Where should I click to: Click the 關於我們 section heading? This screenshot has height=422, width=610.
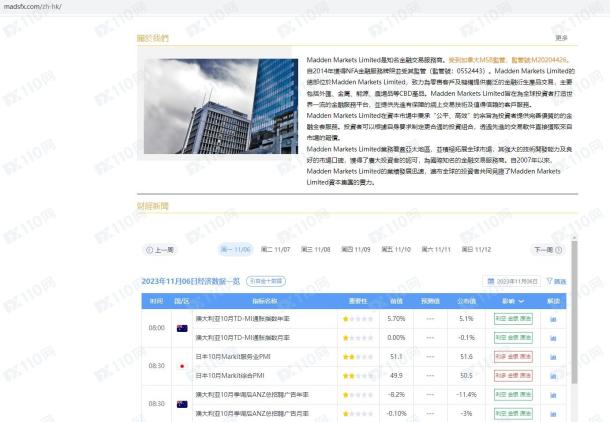tap(152, 38)
